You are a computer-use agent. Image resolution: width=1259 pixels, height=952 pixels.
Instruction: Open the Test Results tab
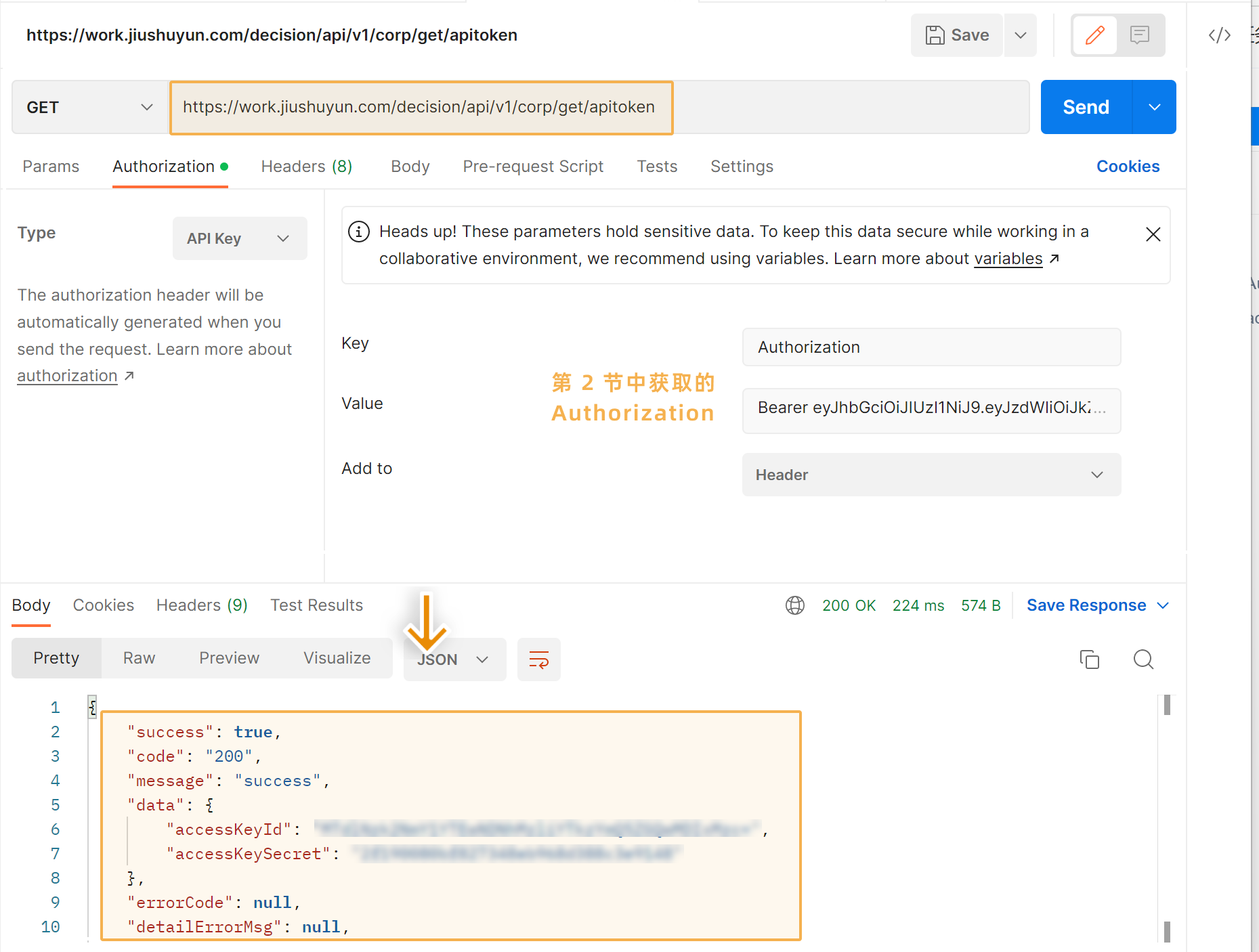tap(317, 605)
